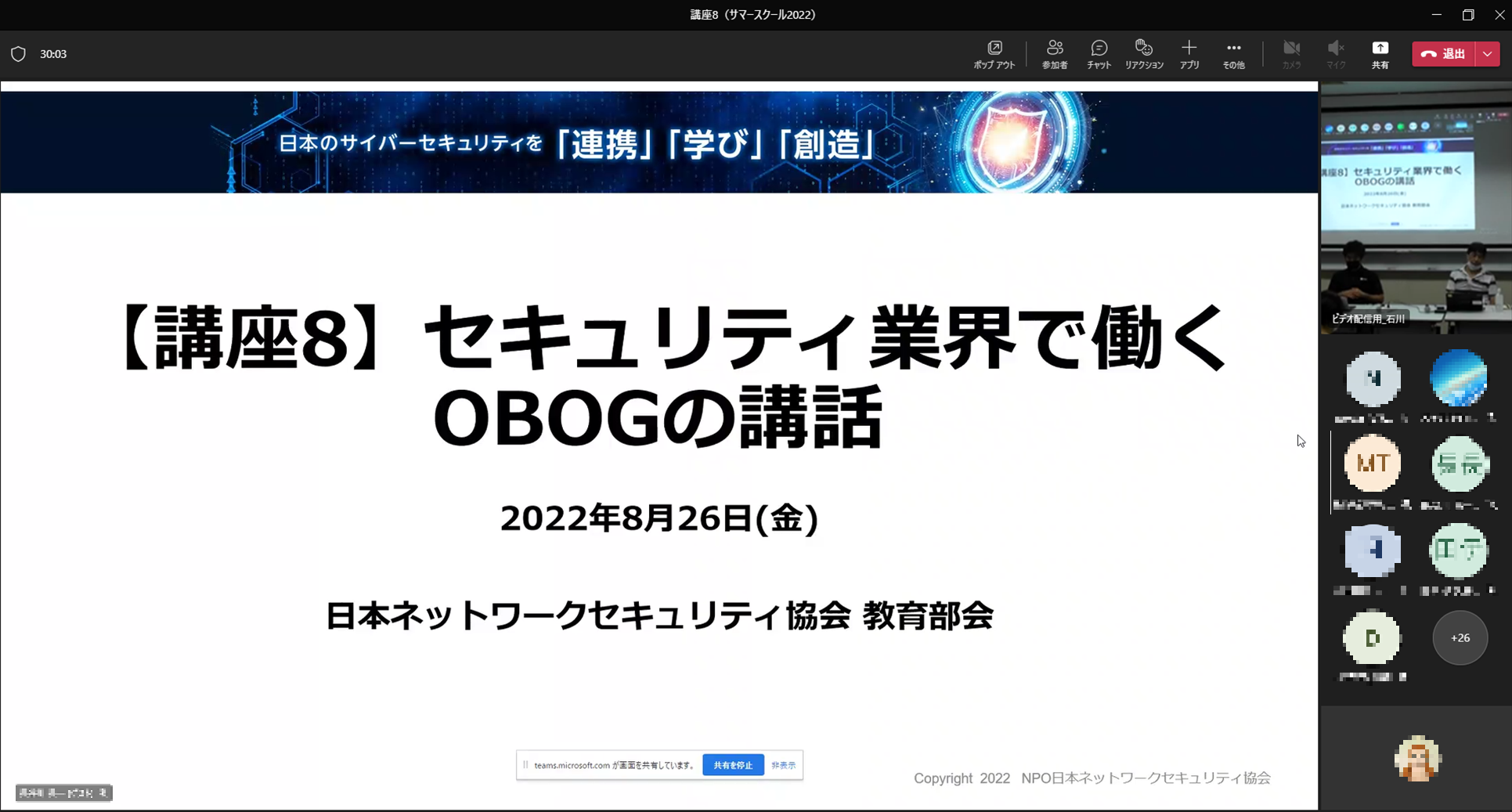Select the MT participant avatar
This screenshot has width=1512, height=812.
click(1373, 464)
